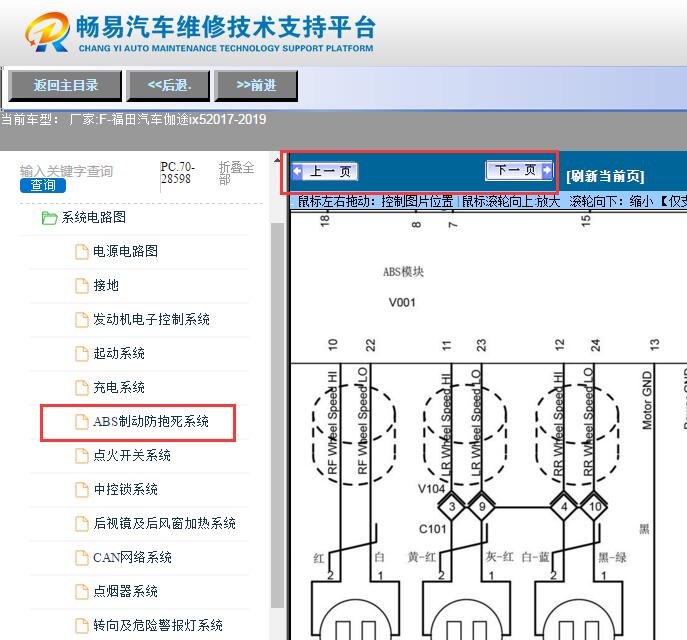Open the 点烟器系统 tree item
The height and width of the screenshot is (640, 687).
125,591
